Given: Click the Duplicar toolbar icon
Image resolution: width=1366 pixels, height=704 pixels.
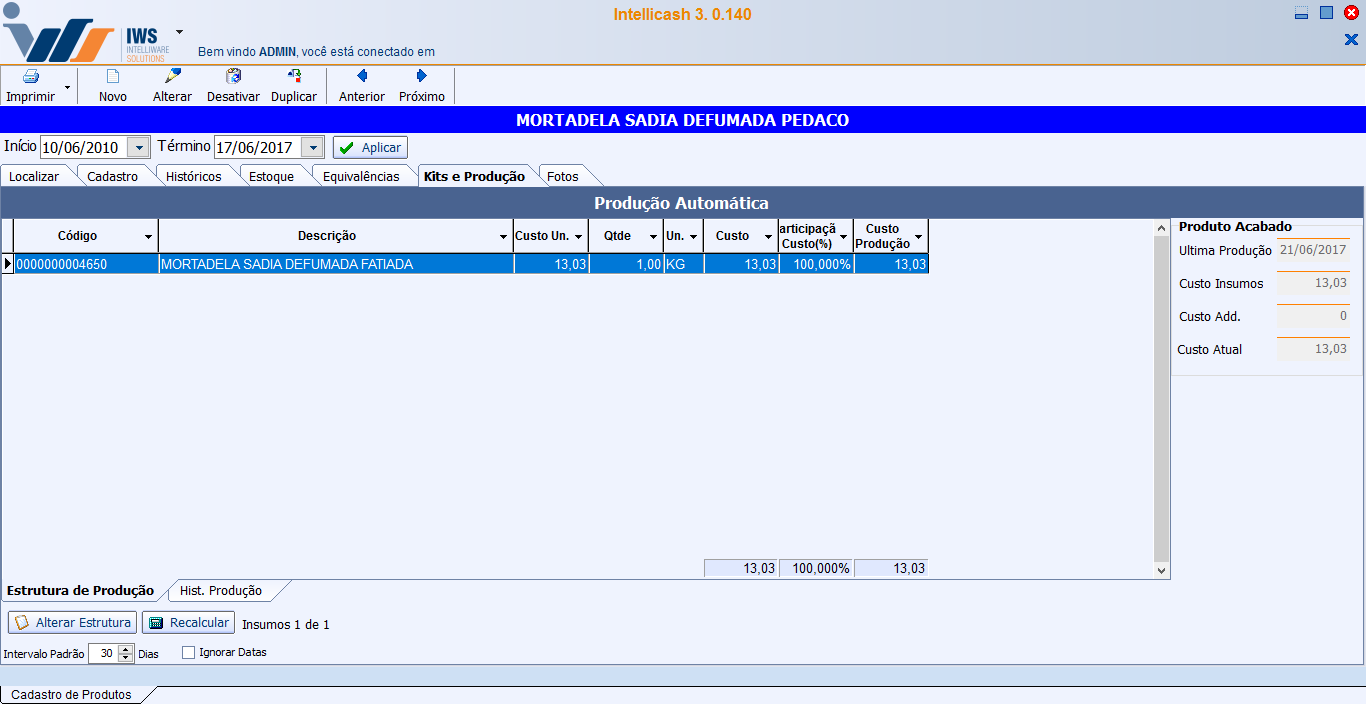Looking at the screenshot, I should [x=294, y=76].
